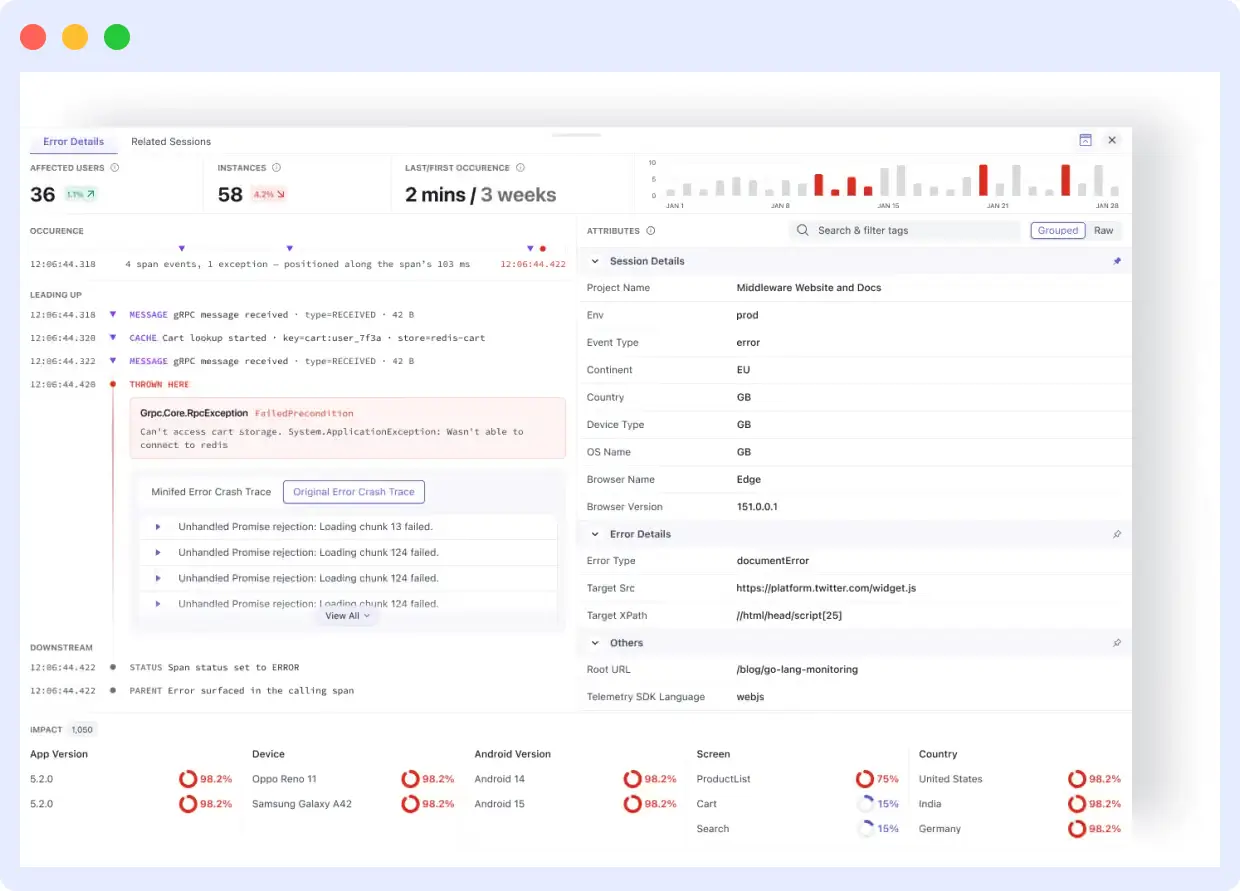Click the collapse panel icon beside close

pos(1085,141)
